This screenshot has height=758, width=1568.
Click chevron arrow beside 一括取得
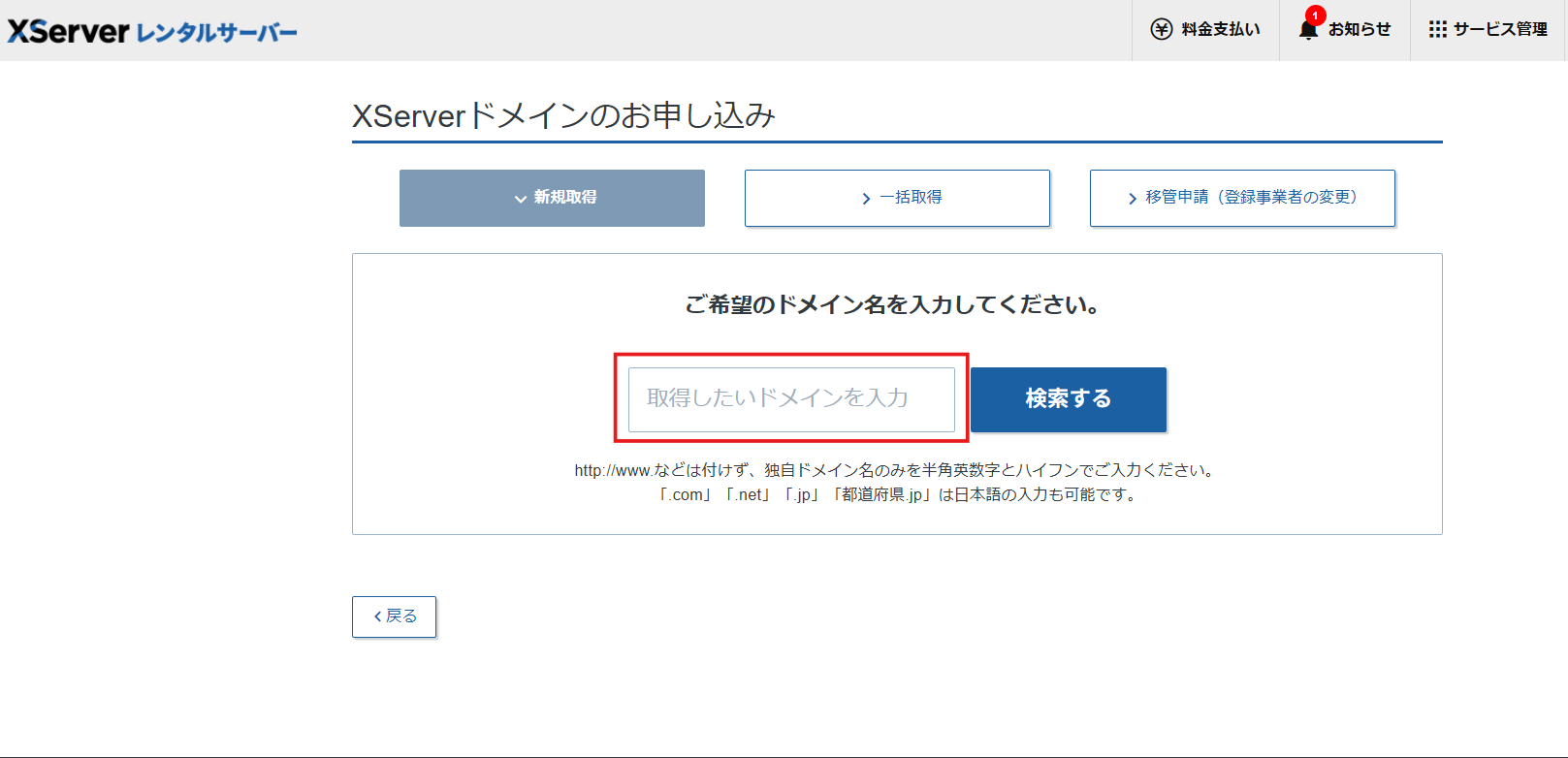click(x=866, y=199)
